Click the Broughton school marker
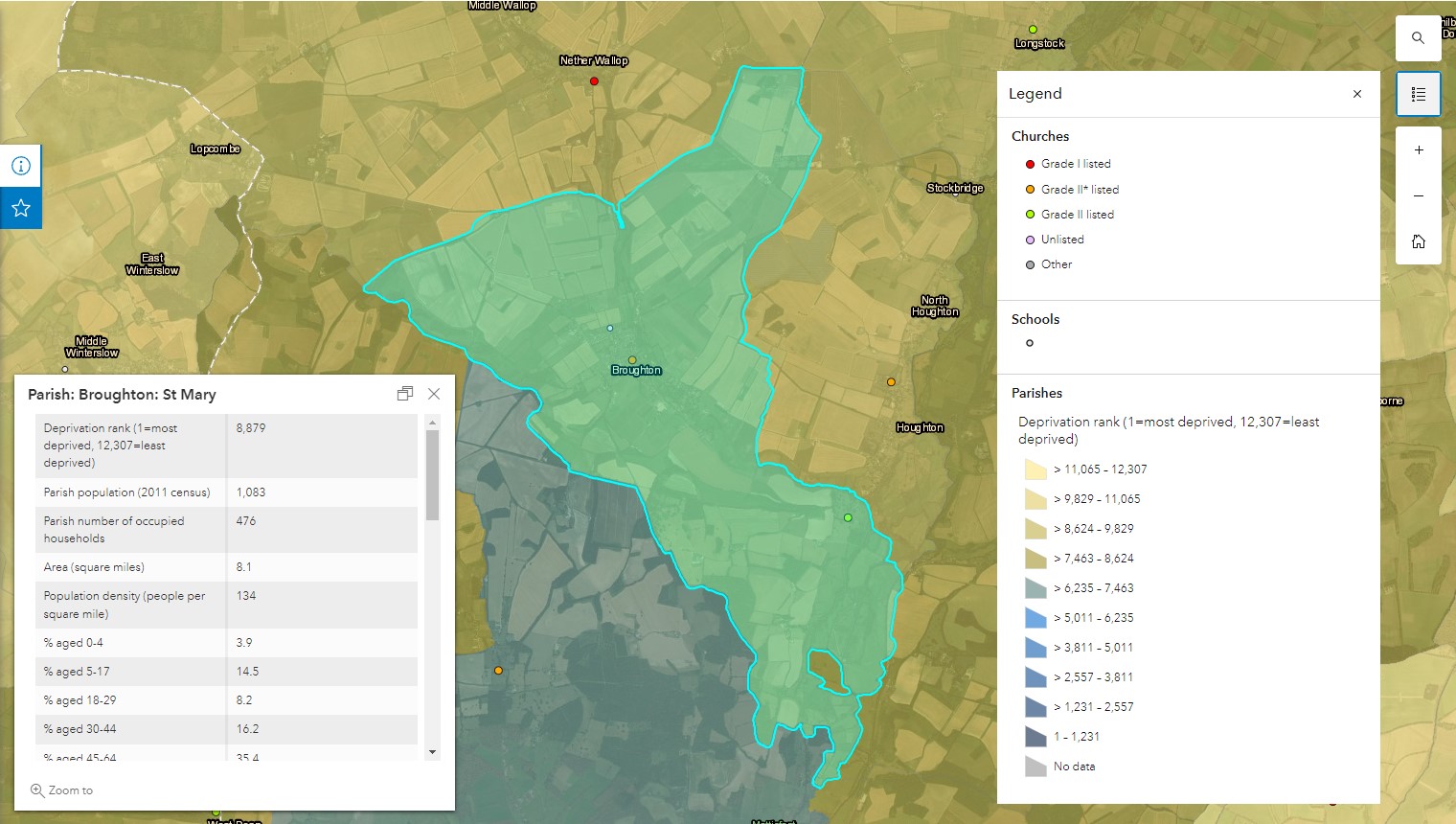 point(610,329)
